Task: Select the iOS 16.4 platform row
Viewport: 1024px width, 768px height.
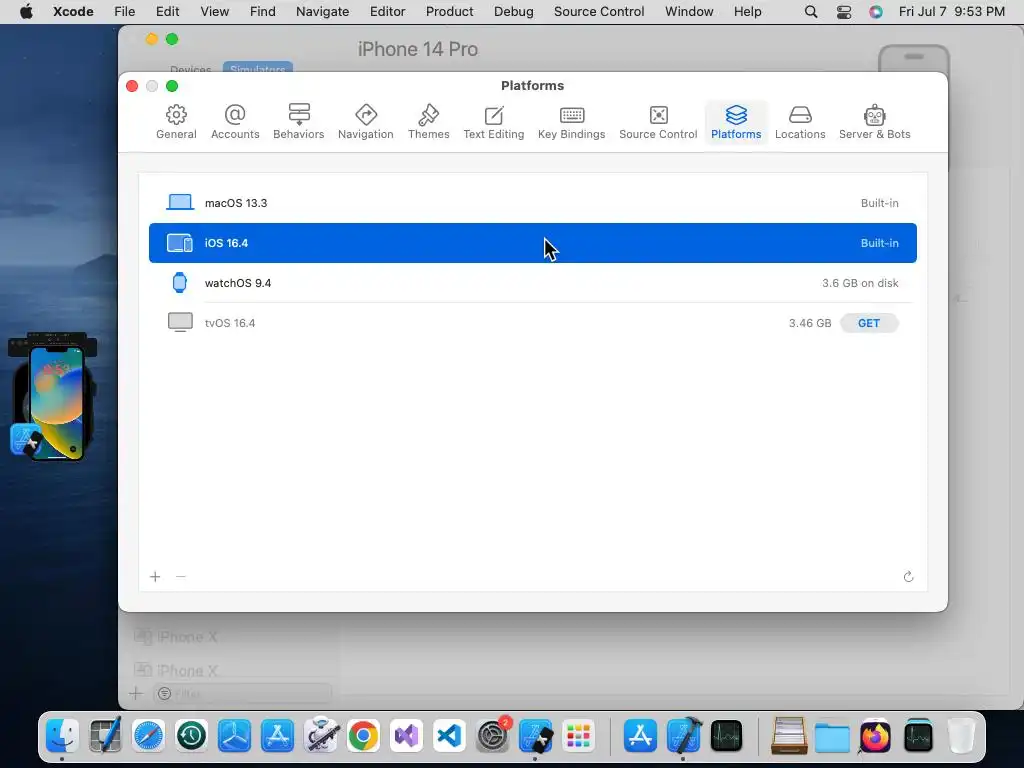Action: pos(533,243)
